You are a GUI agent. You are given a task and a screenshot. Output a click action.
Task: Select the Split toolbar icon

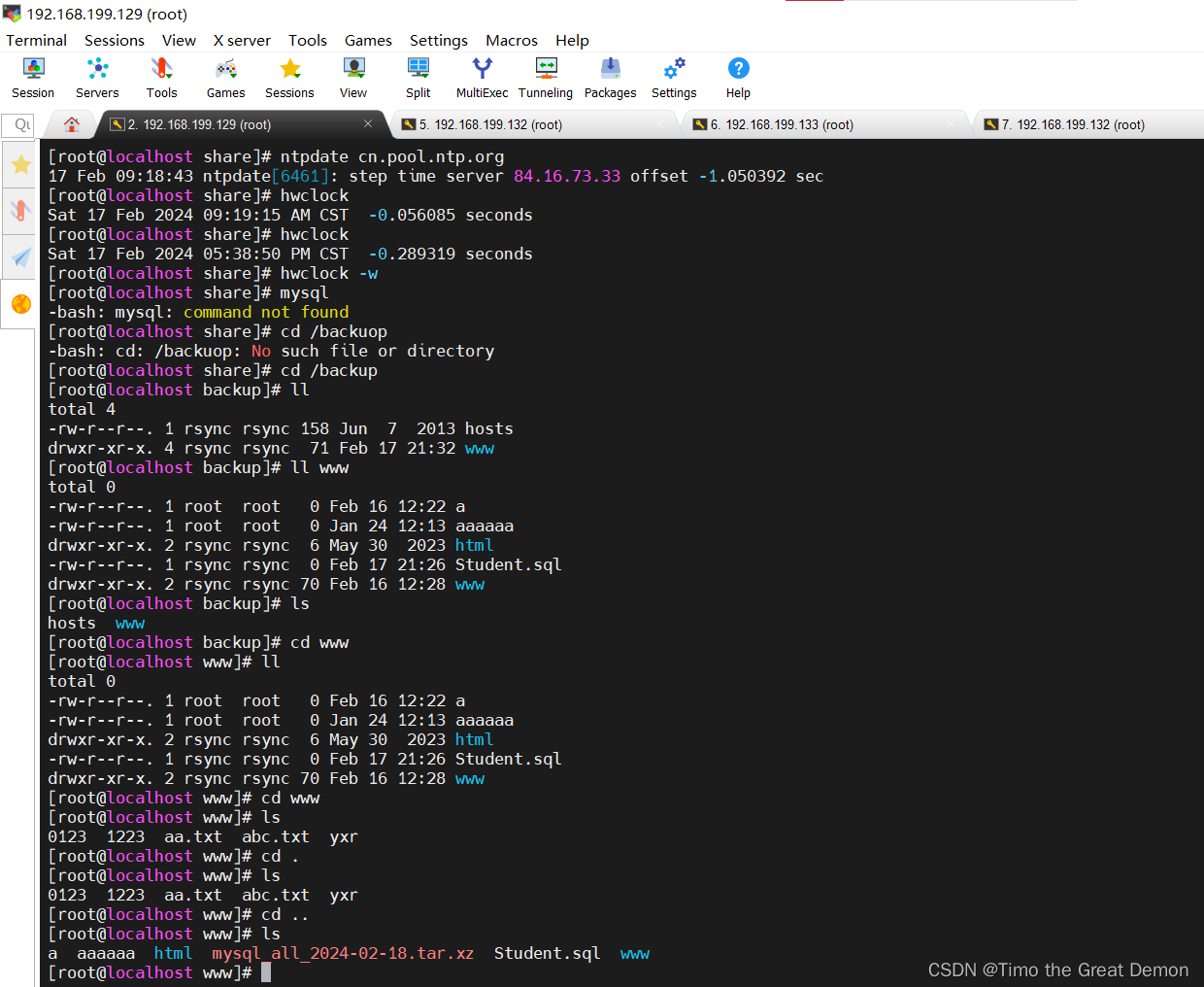click(418, 78)
